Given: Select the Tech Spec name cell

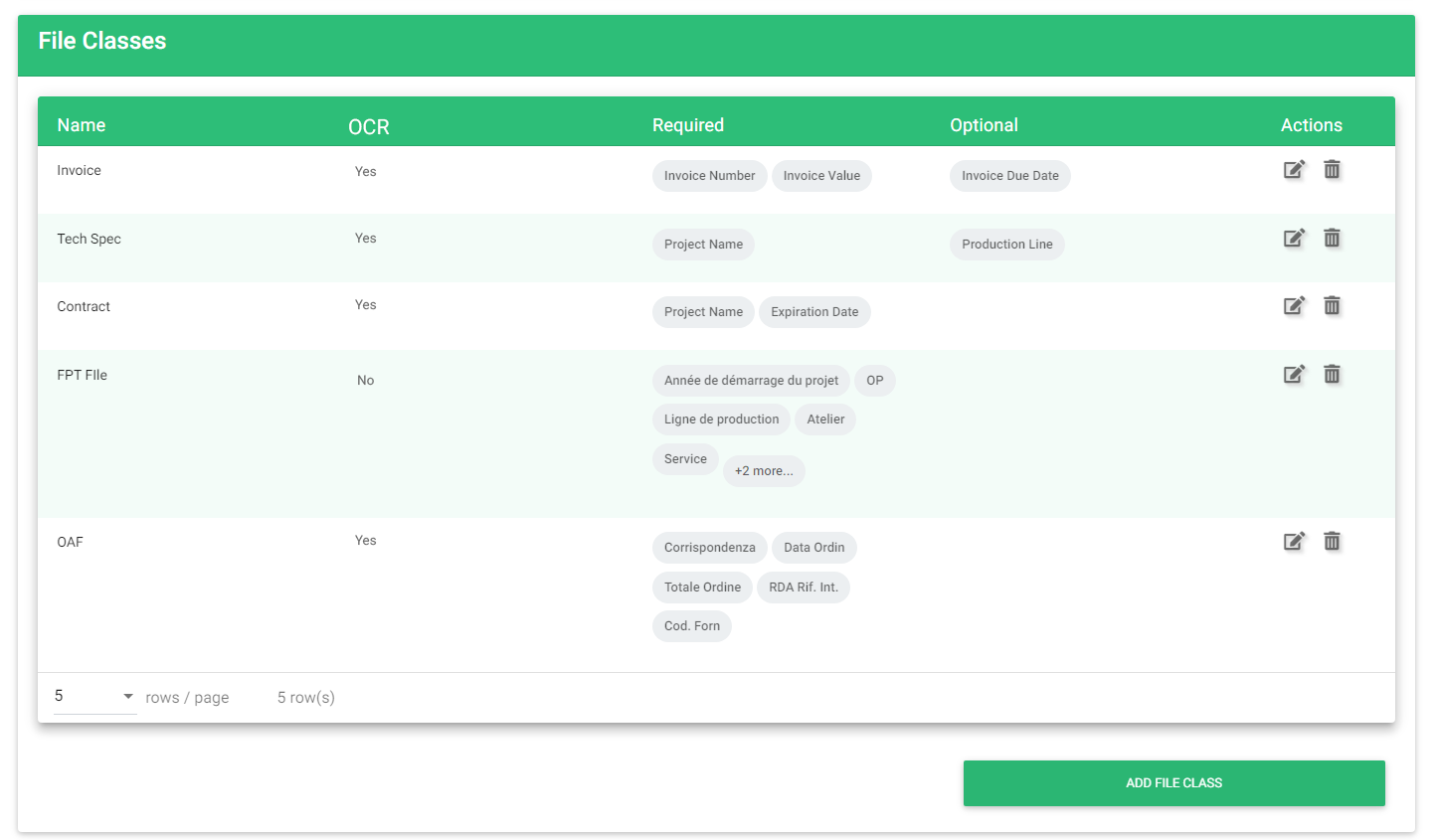Looking at the screenshot, I should tap(89, 240).
